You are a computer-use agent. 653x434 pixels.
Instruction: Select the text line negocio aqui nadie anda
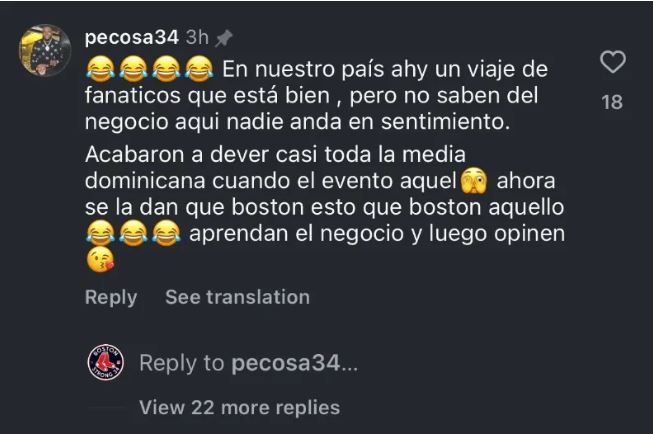(297, 122)
